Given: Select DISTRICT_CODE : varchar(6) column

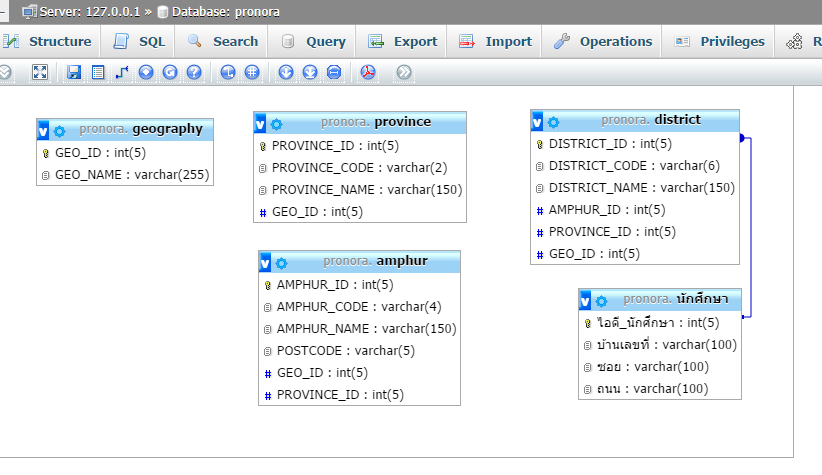Looking at the screenshot, I should click(x=635, y=166).
